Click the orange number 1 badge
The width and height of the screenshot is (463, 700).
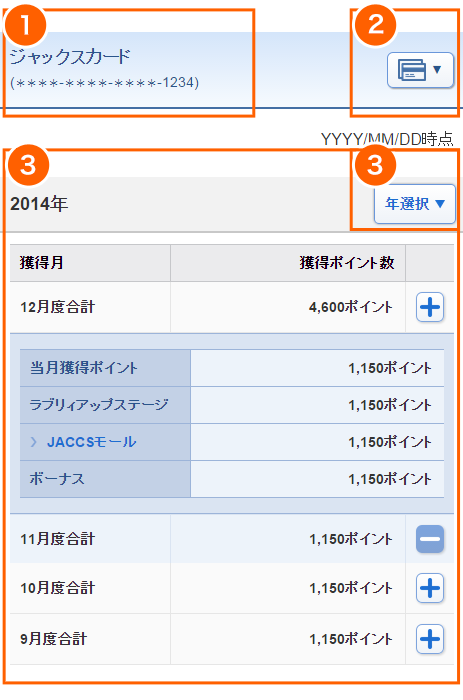[25, 25]
